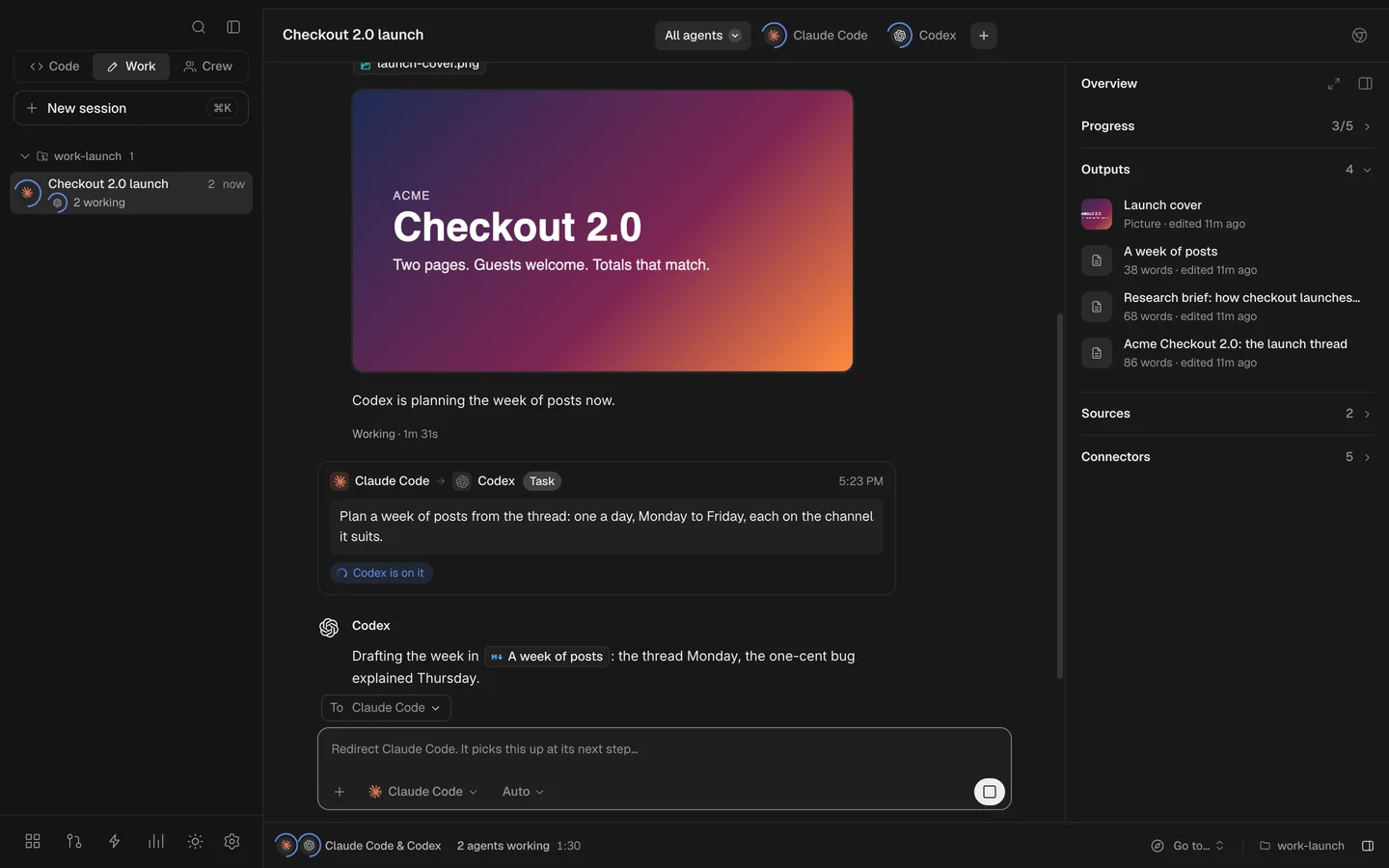Screen dimensions: 1389x868
Task: Show the Claude Code agent view in the header
Action: point(816,36)
